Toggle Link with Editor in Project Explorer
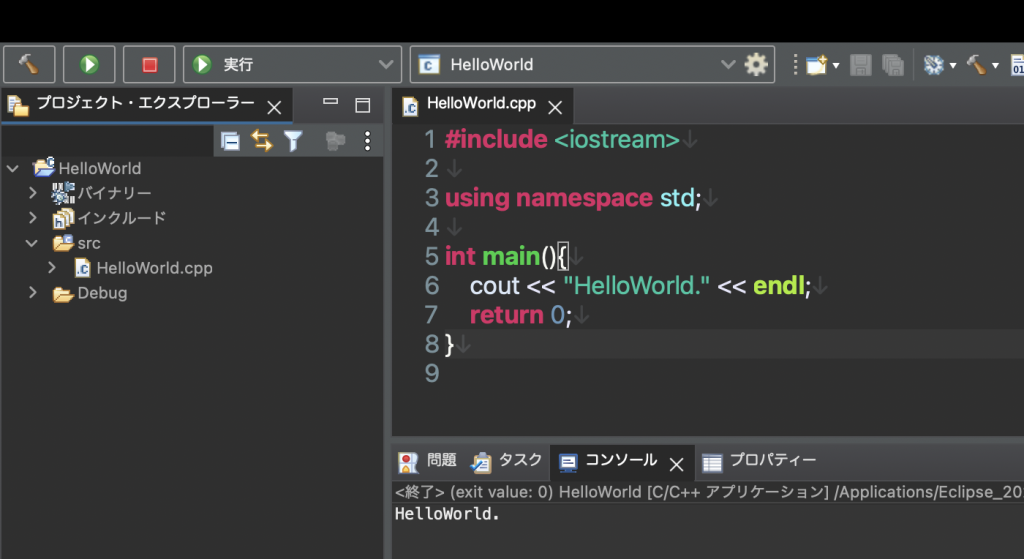Image resolution: width=1024 pixels, height=559 pixels. pos(262,141)
